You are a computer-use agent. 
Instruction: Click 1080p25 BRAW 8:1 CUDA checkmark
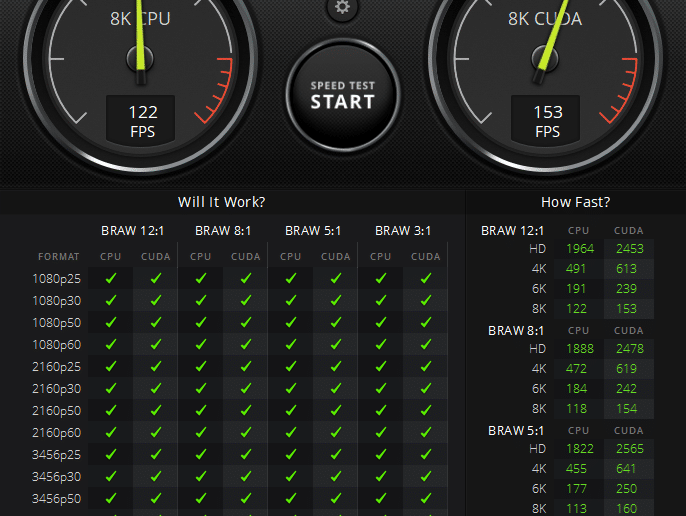coord(246,278)
